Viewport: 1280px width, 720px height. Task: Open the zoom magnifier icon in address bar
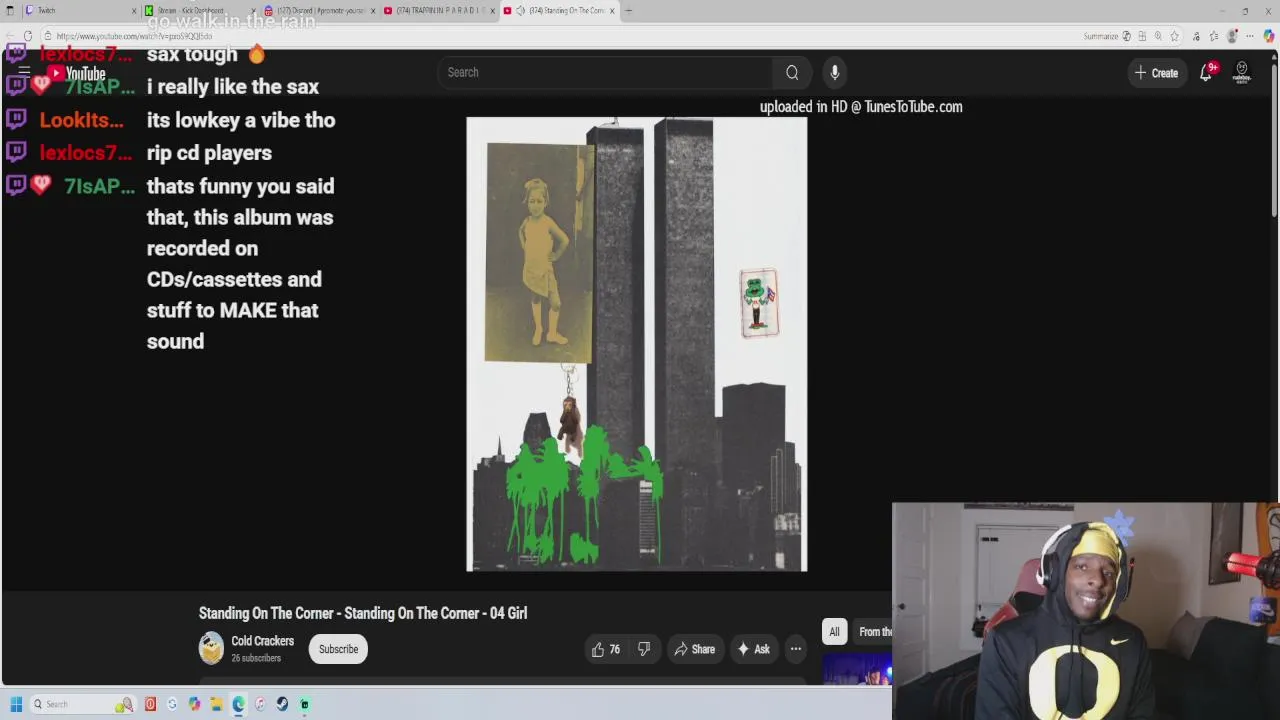(1158, 36)
